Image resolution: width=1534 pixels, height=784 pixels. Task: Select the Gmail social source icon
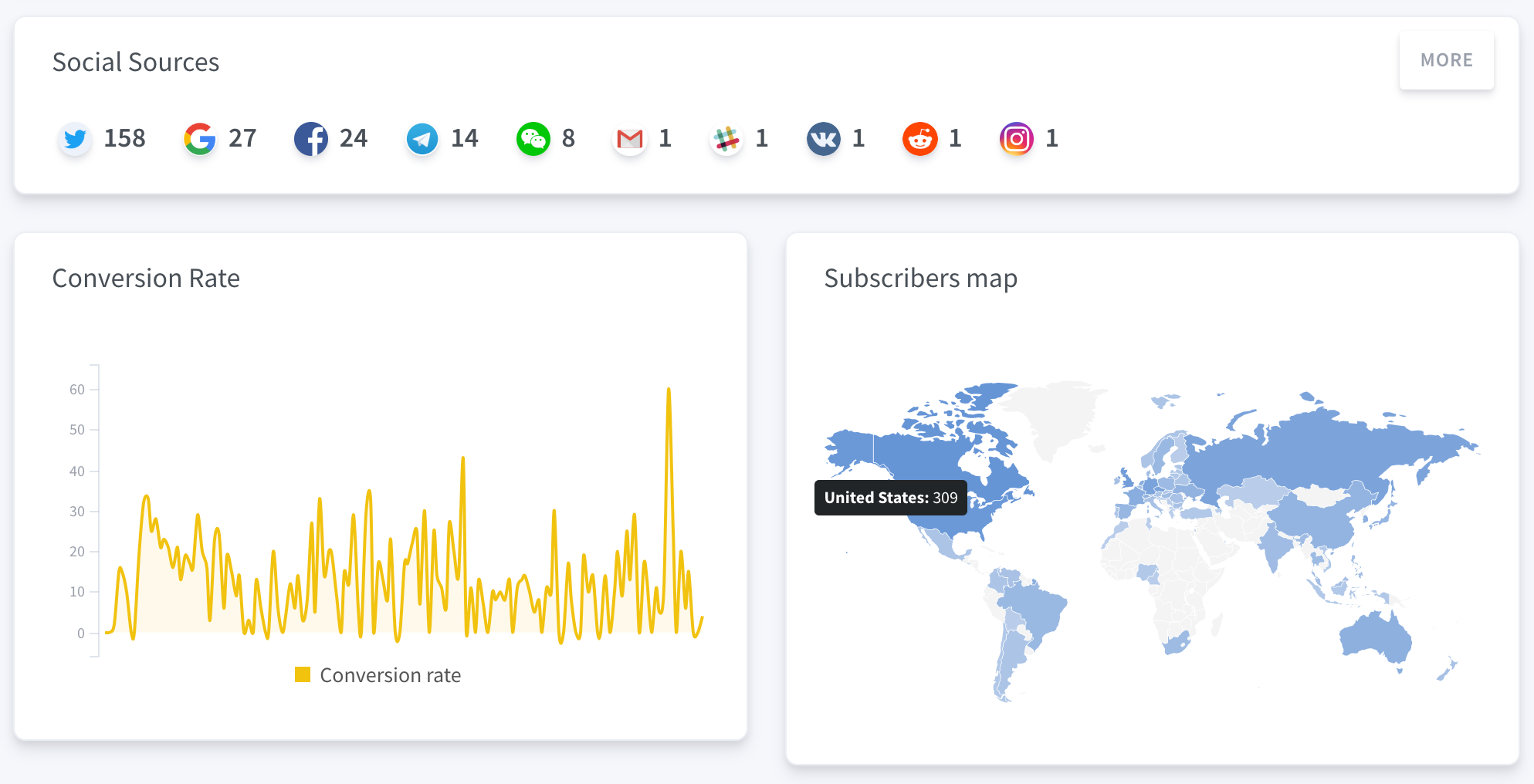(629, 139)
